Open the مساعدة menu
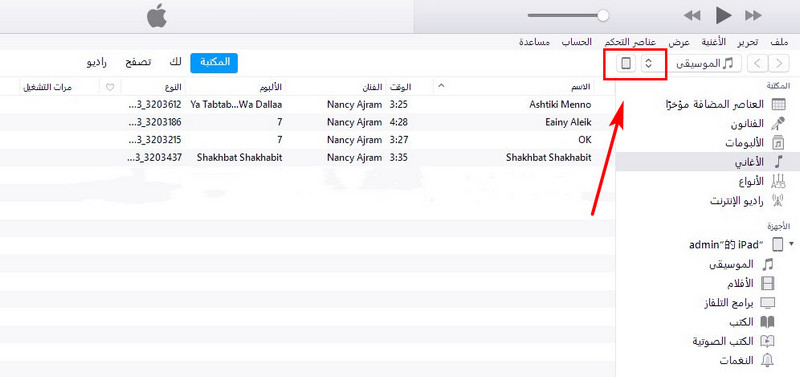The width and height of the screenshot is (800, 377). point(535,43)
